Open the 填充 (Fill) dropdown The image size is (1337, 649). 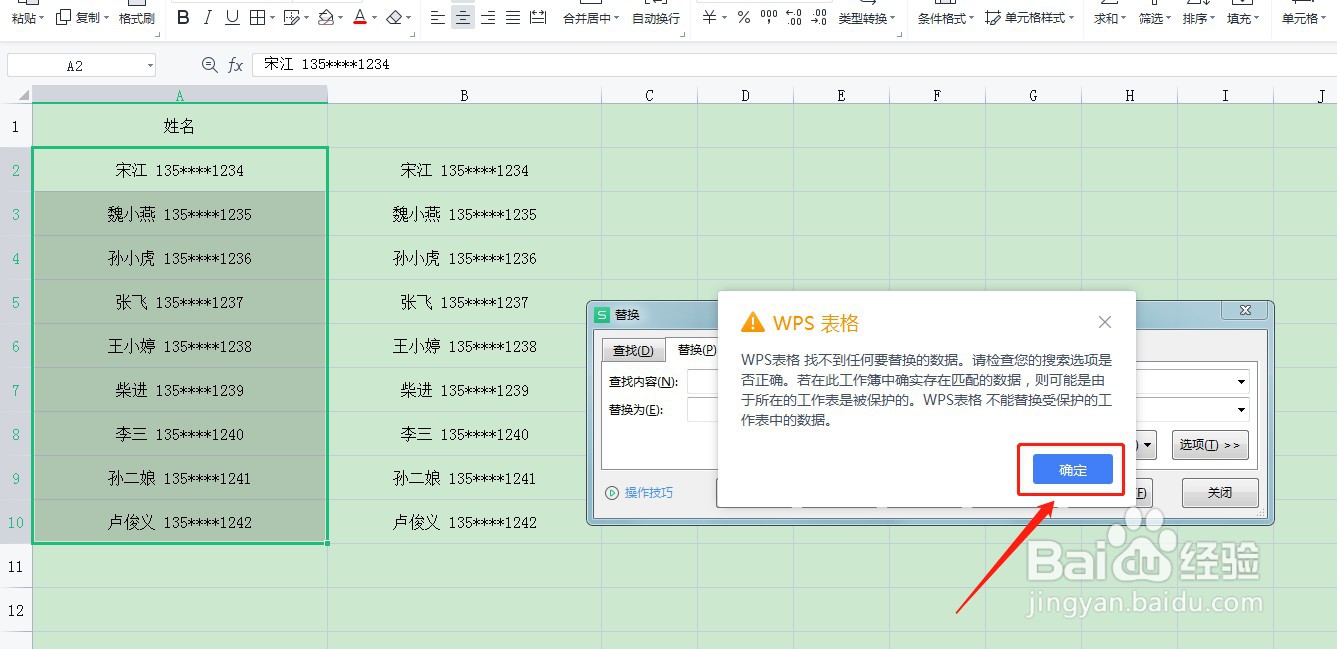coord(1242,17)
